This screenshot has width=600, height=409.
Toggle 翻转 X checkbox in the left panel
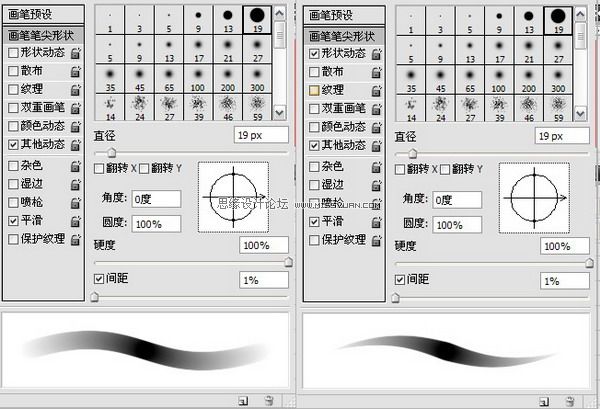[99, 168]
